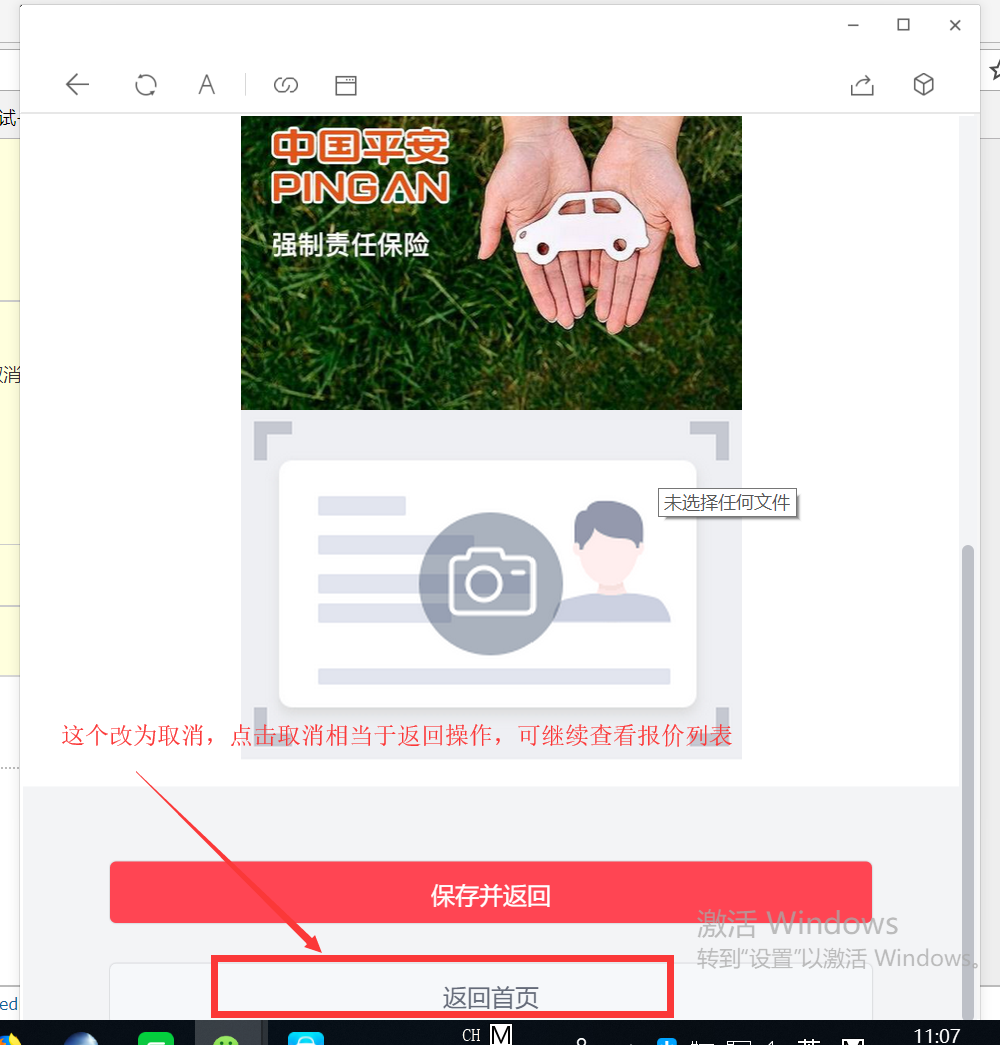Maximize the window

[903, 25]
